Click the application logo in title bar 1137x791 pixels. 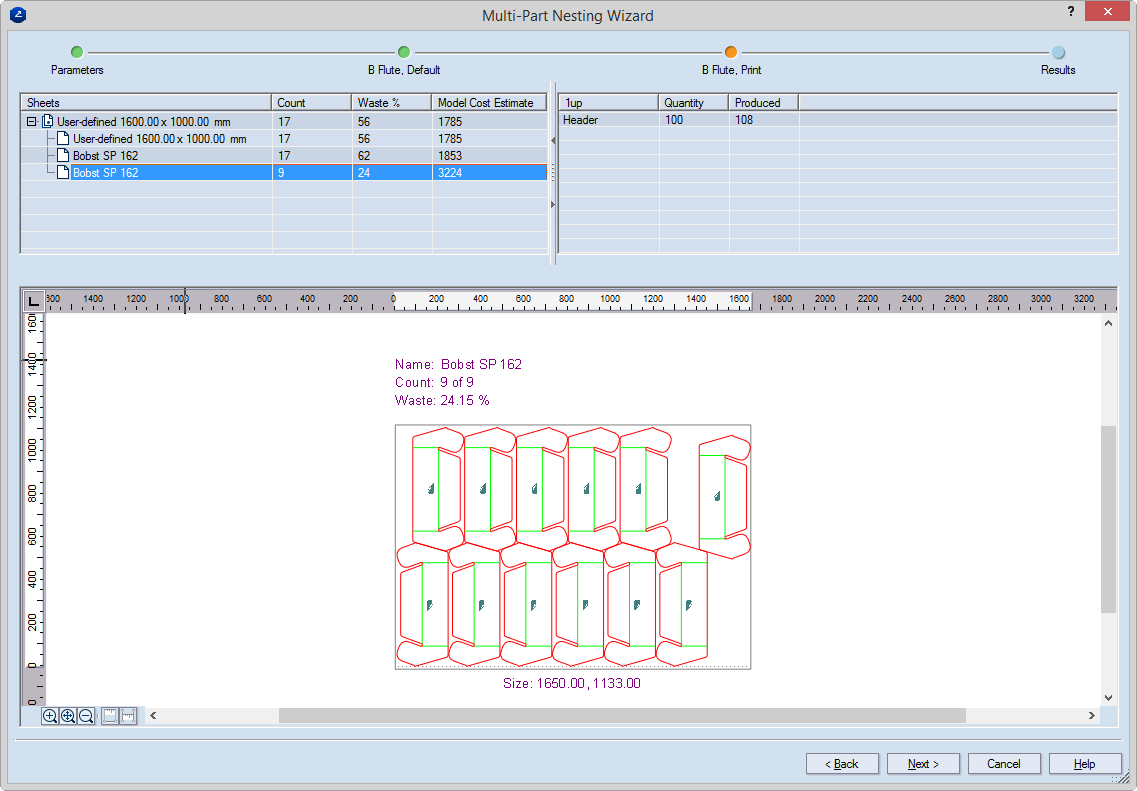(x=17, y=15)
